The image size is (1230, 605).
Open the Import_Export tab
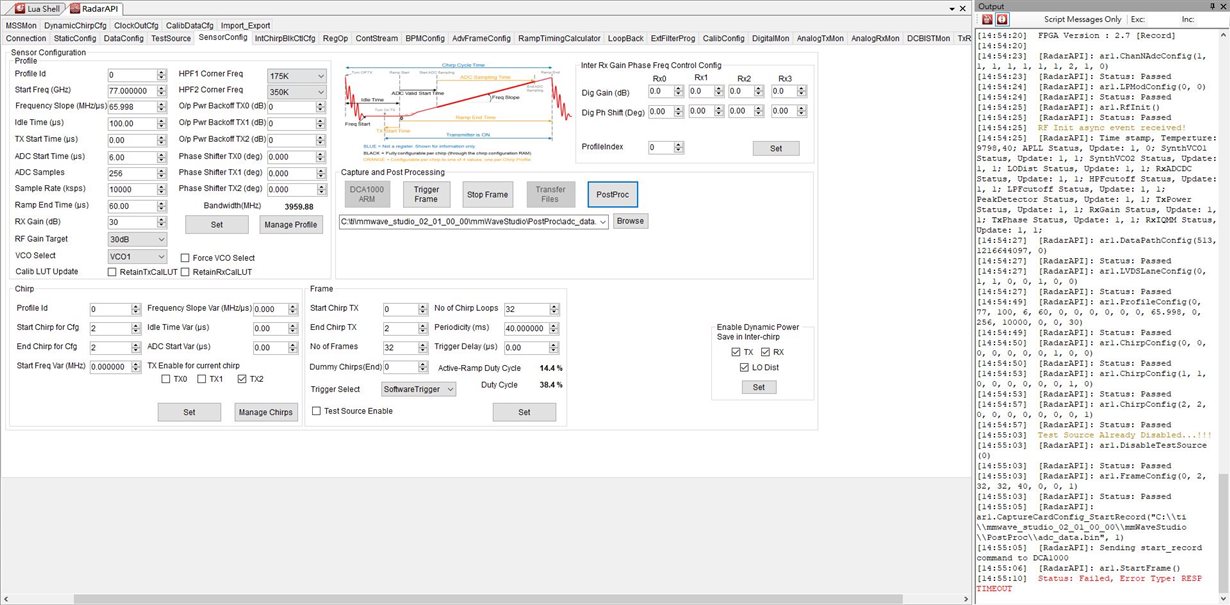tap(246, 25)
